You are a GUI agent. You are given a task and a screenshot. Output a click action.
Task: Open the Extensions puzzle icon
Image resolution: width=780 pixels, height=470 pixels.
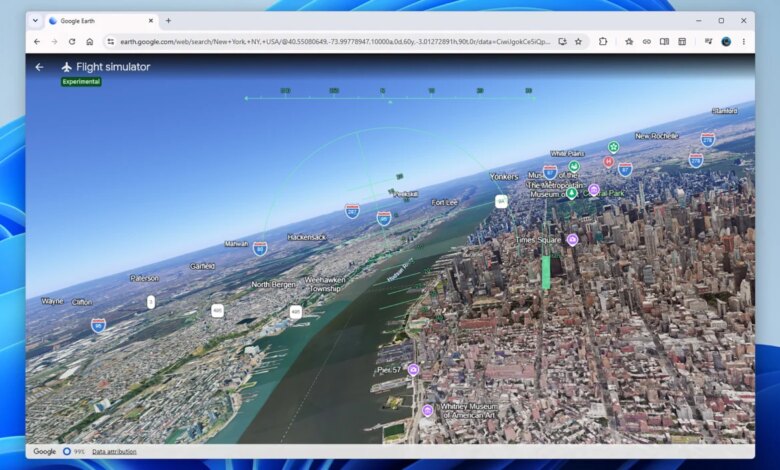point(603,42)
